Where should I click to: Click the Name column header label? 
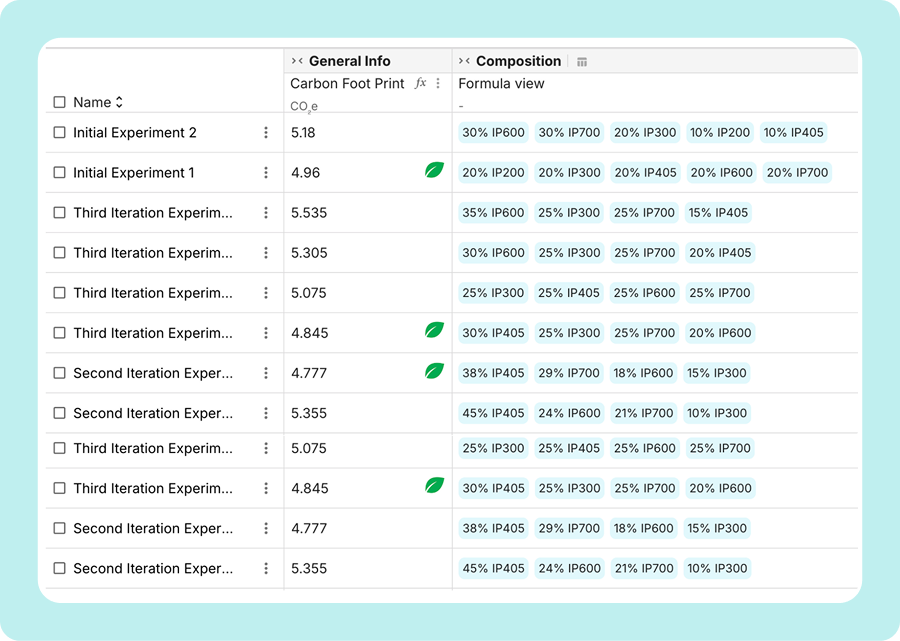tap(92, 102)
